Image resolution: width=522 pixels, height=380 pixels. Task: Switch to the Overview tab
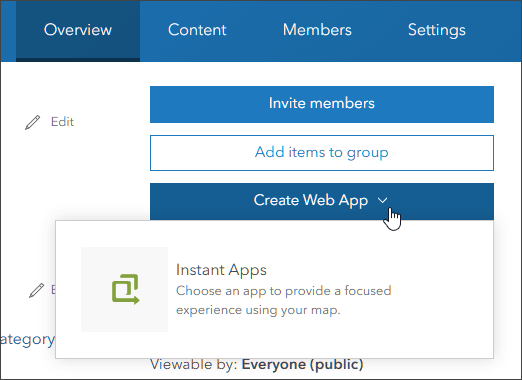click(78, 30)
